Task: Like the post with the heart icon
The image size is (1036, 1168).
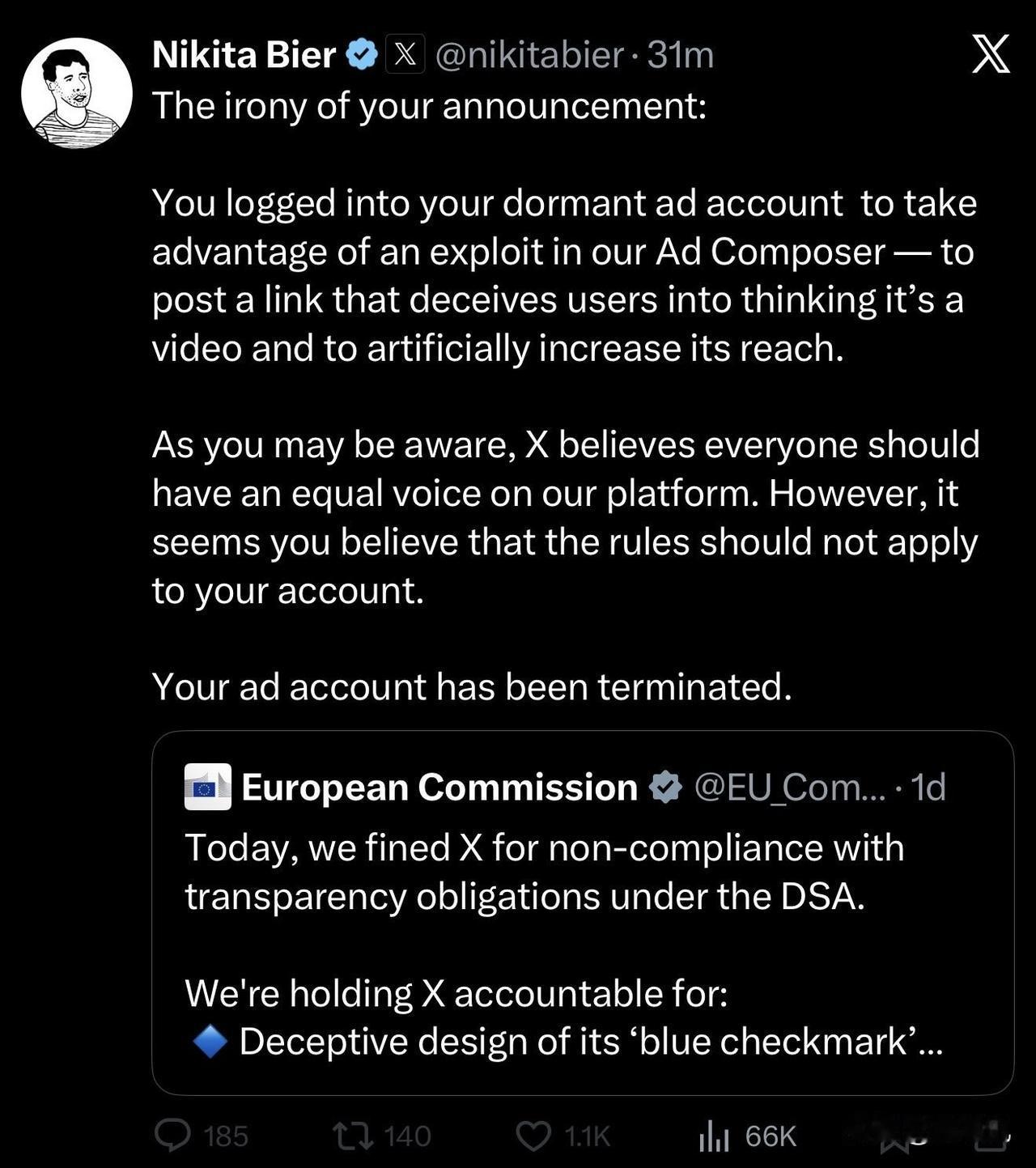Action: point(533,1135)
